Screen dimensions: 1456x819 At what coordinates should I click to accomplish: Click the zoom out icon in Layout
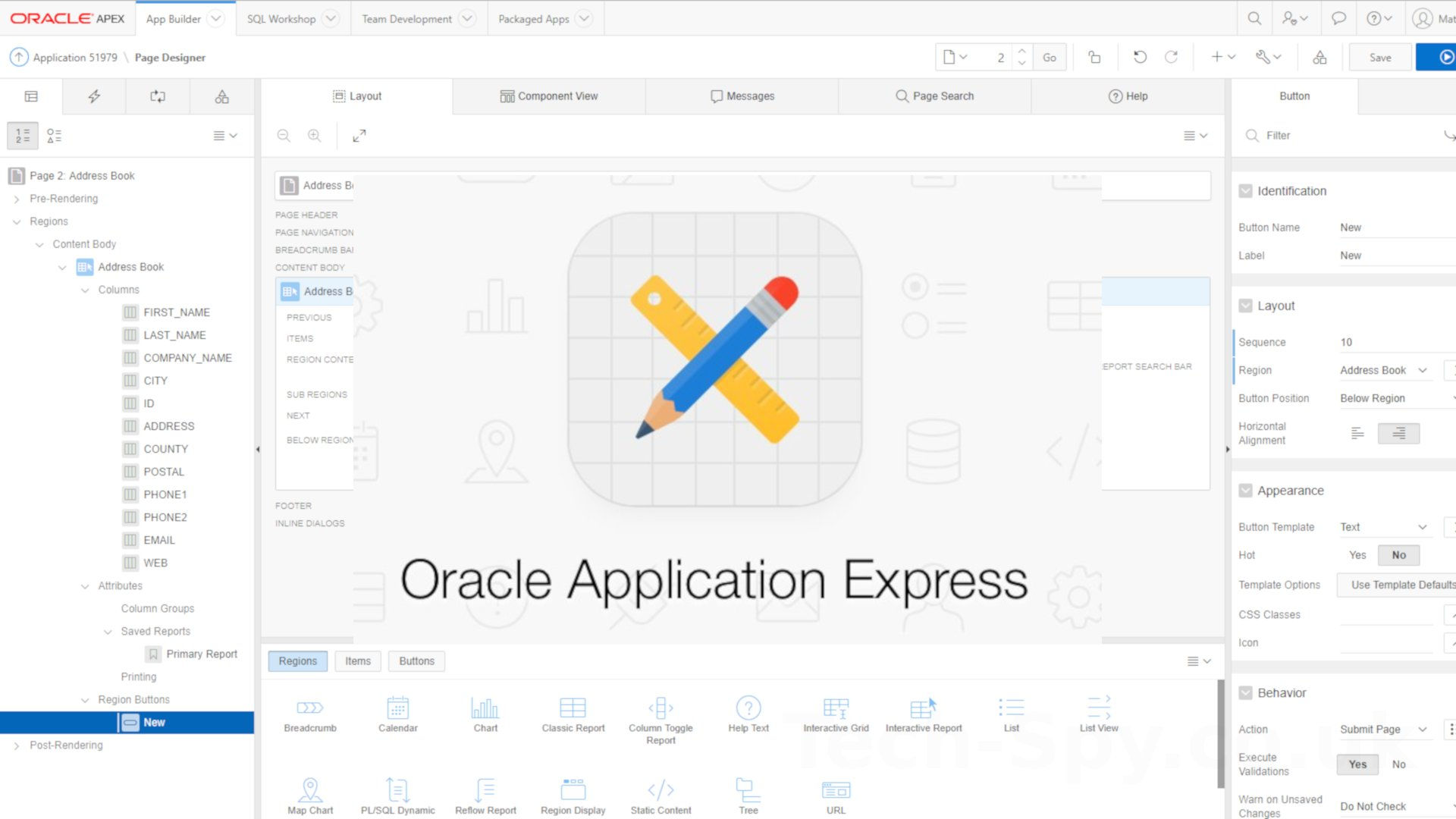(284, 135)
